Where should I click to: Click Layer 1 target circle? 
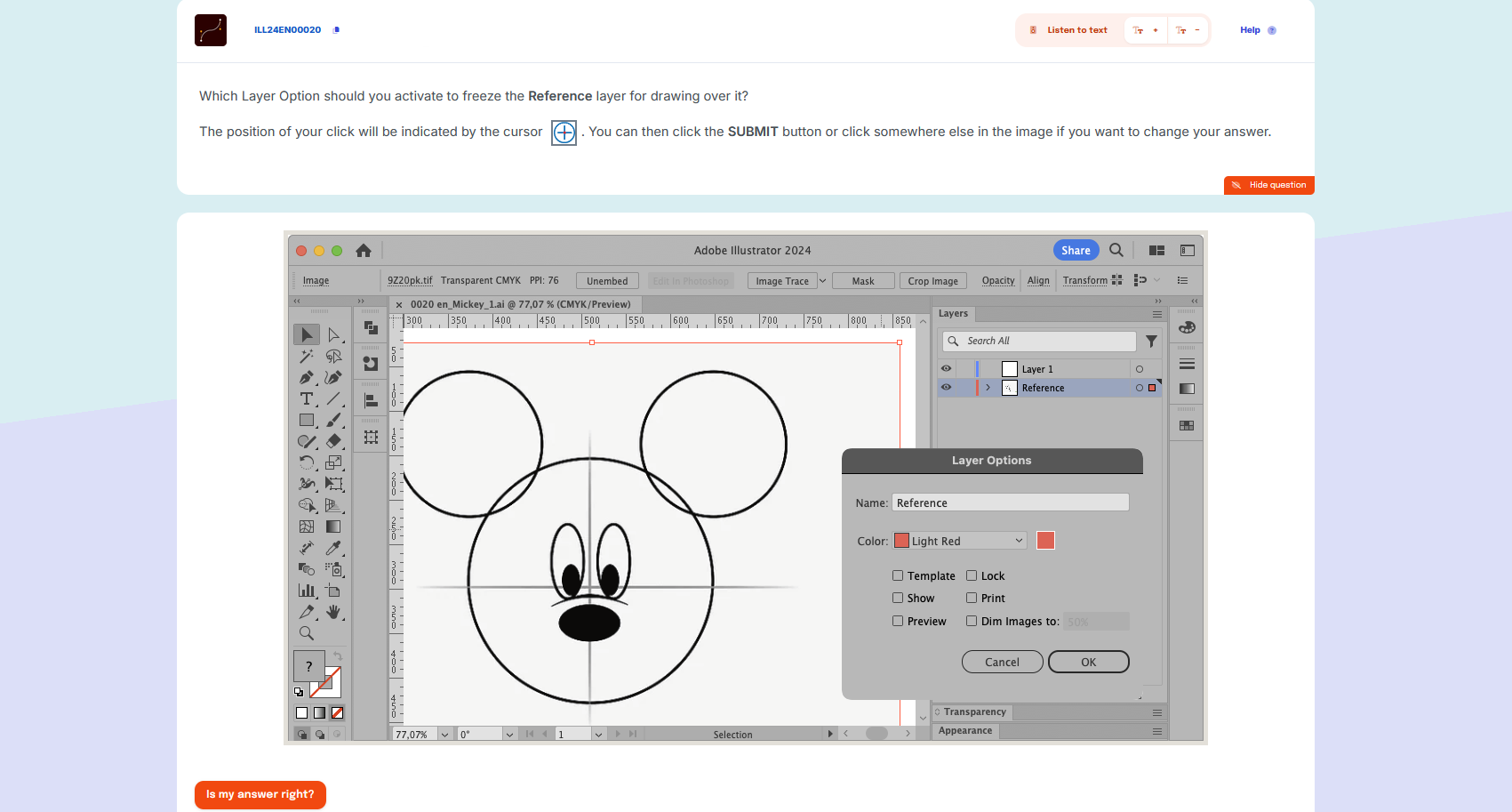tap(1140, 369)
